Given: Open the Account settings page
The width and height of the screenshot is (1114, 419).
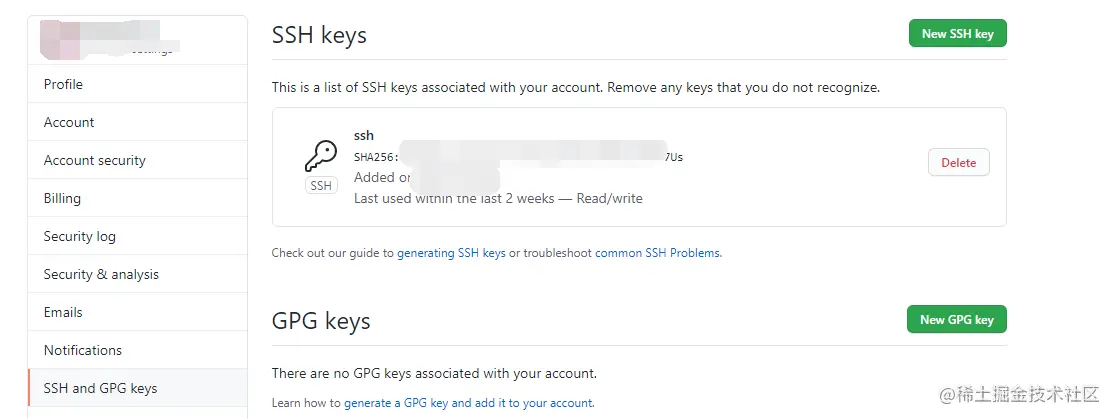Looking at the screenshot, I should [x=69, y=122].
